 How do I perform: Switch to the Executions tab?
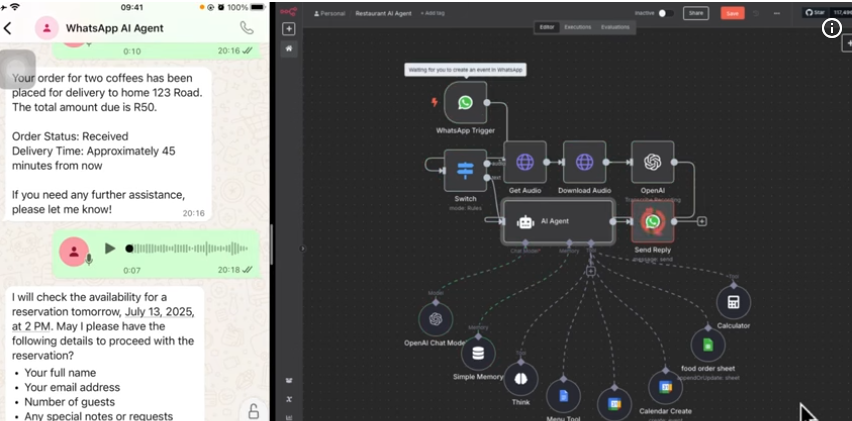point(577,27)
